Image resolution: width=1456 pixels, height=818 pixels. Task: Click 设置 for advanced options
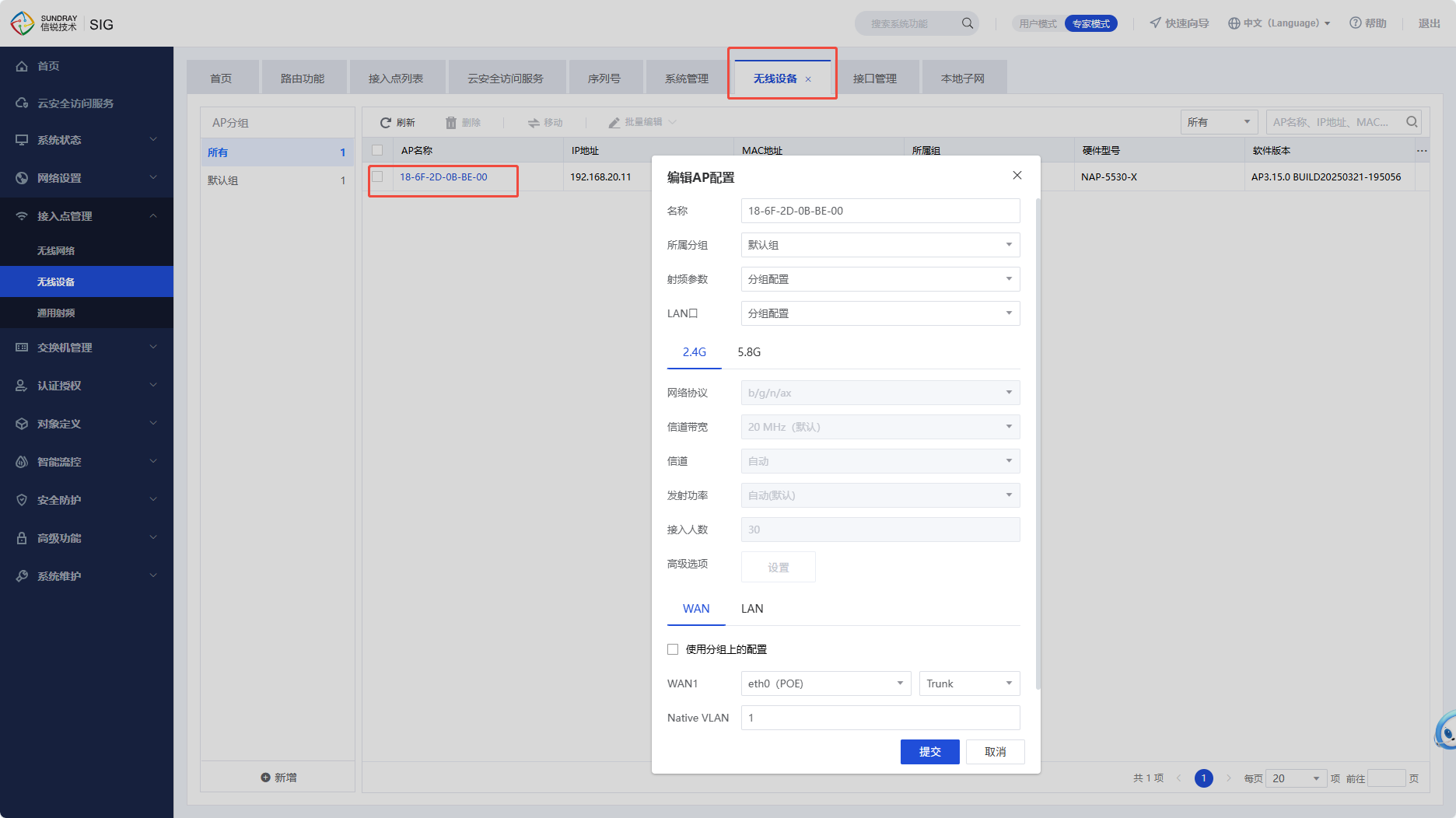coord(779,567)
